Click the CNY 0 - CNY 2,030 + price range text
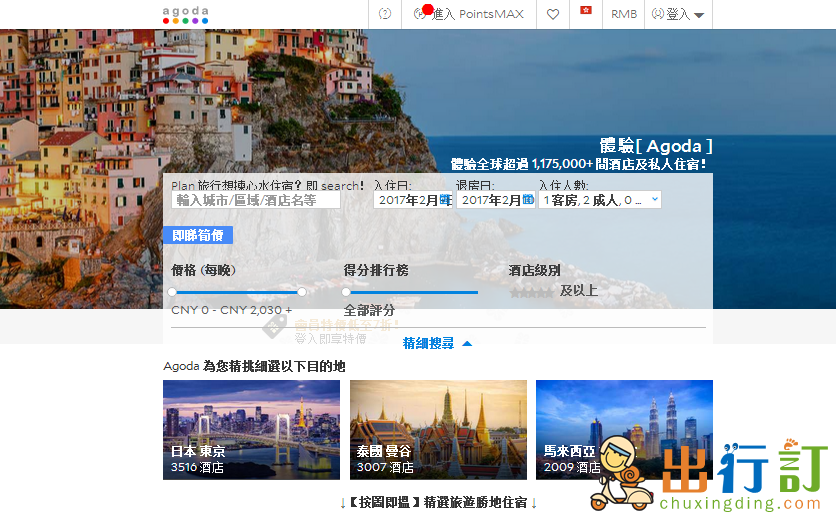836x517 pixels. 231,310
